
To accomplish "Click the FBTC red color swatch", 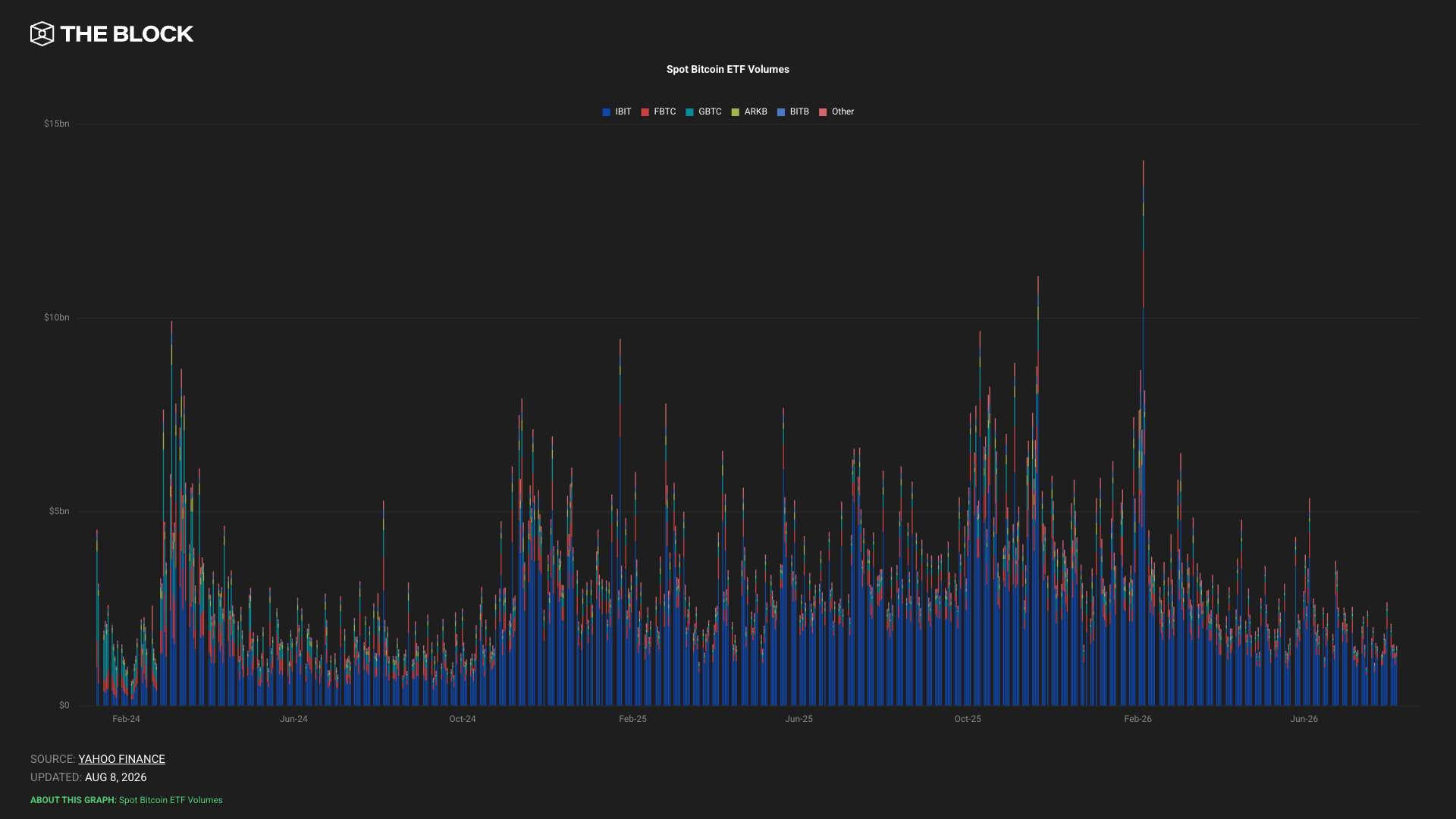I will point(645,112).
